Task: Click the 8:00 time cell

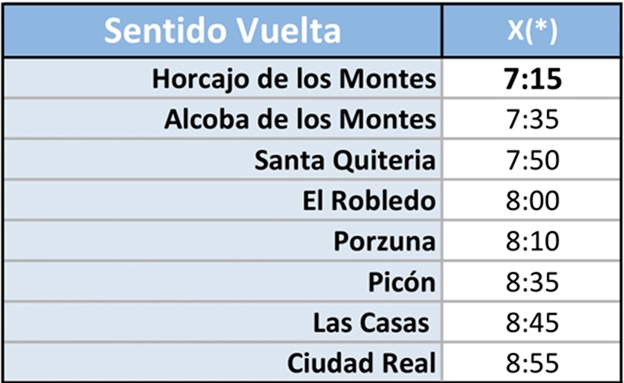Action: tap(531, 200)
